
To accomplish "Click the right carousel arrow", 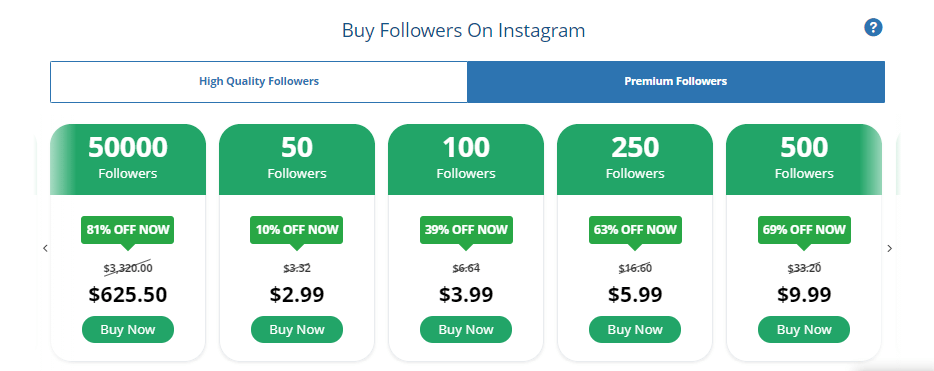I will tap(890, 248).
